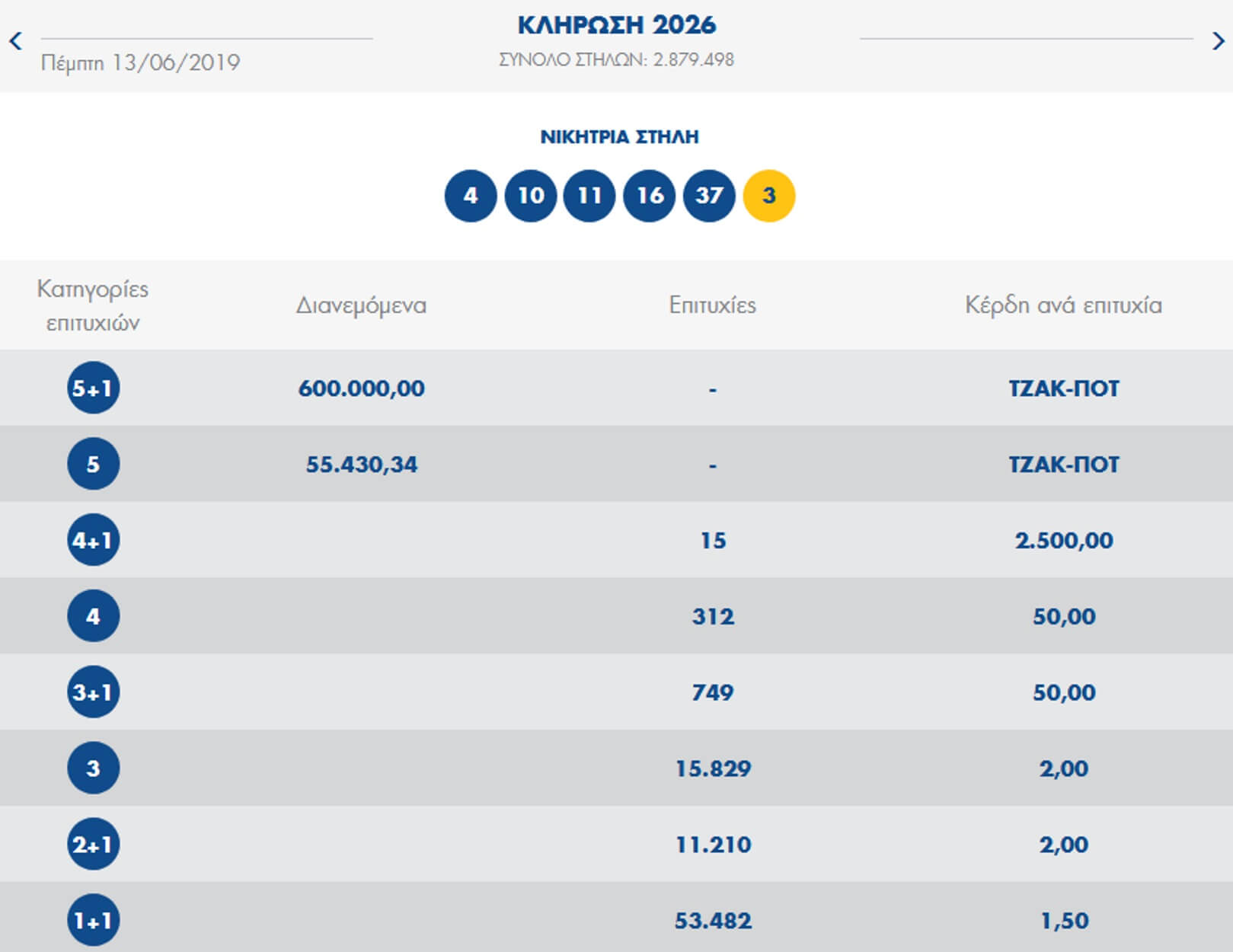Image resolution: width=1233 pixels, height=952 pixels.
Task: Click winning number ball 16
Action: 650,196
